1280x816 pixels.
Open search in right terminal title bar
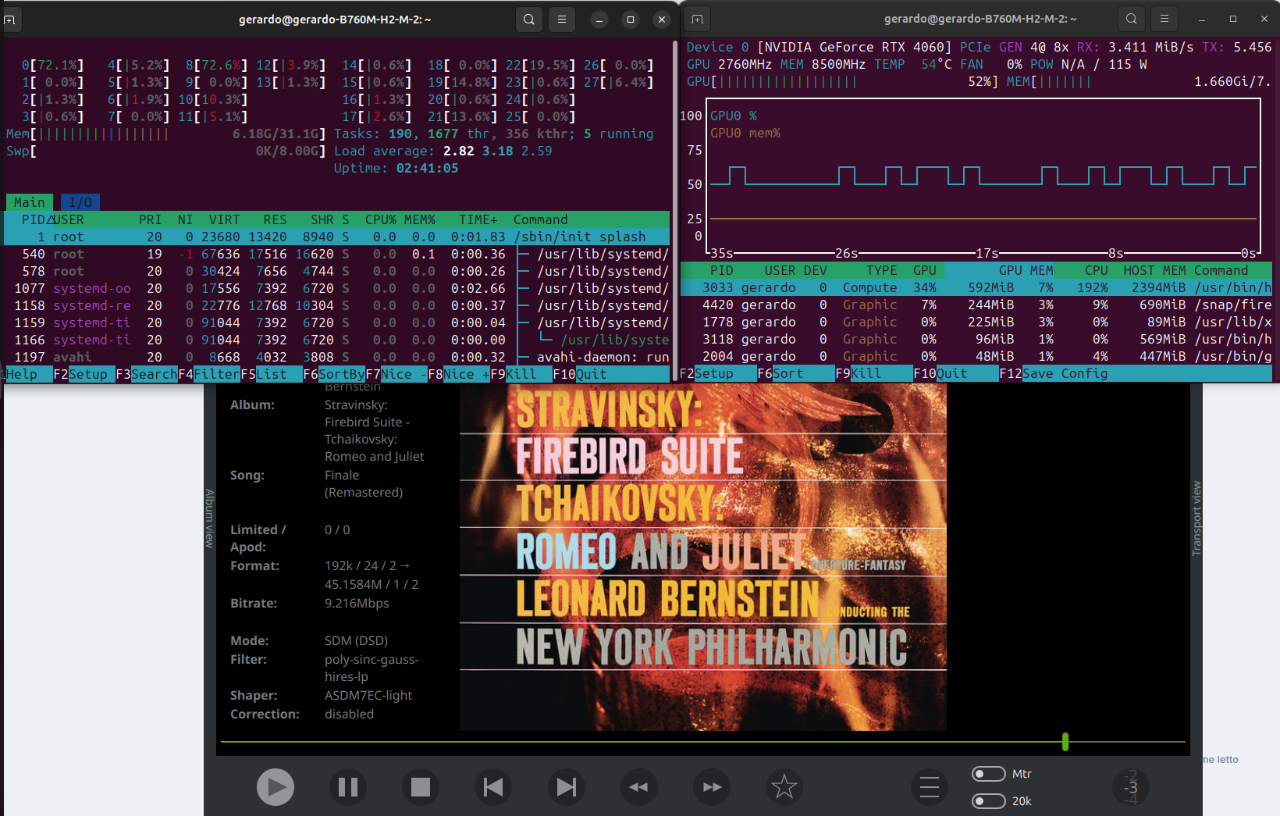click(1131, 18)
